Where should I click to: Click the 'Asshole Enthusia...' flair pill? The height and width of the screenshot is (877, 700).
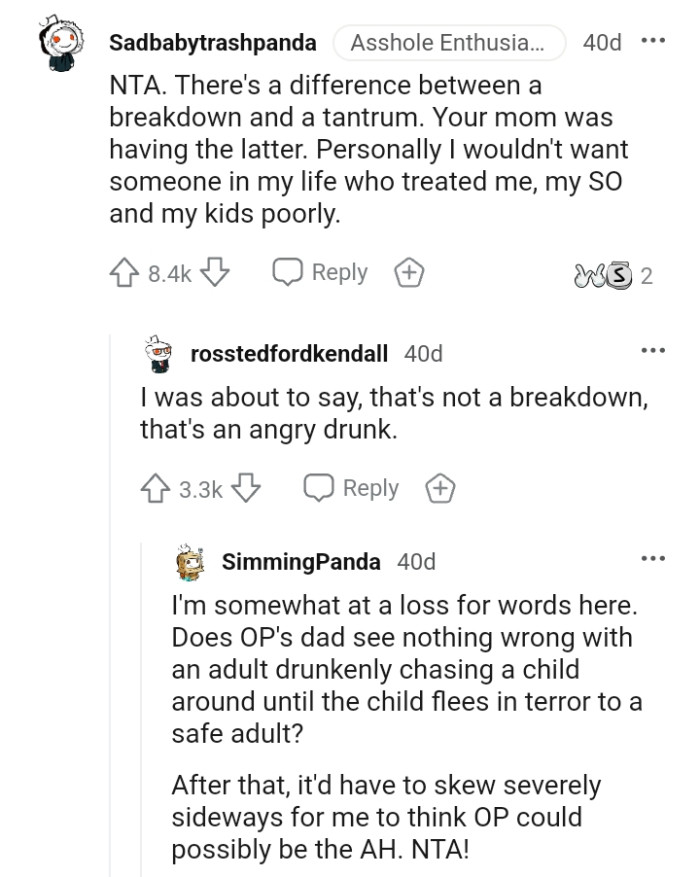pos(447,42)
